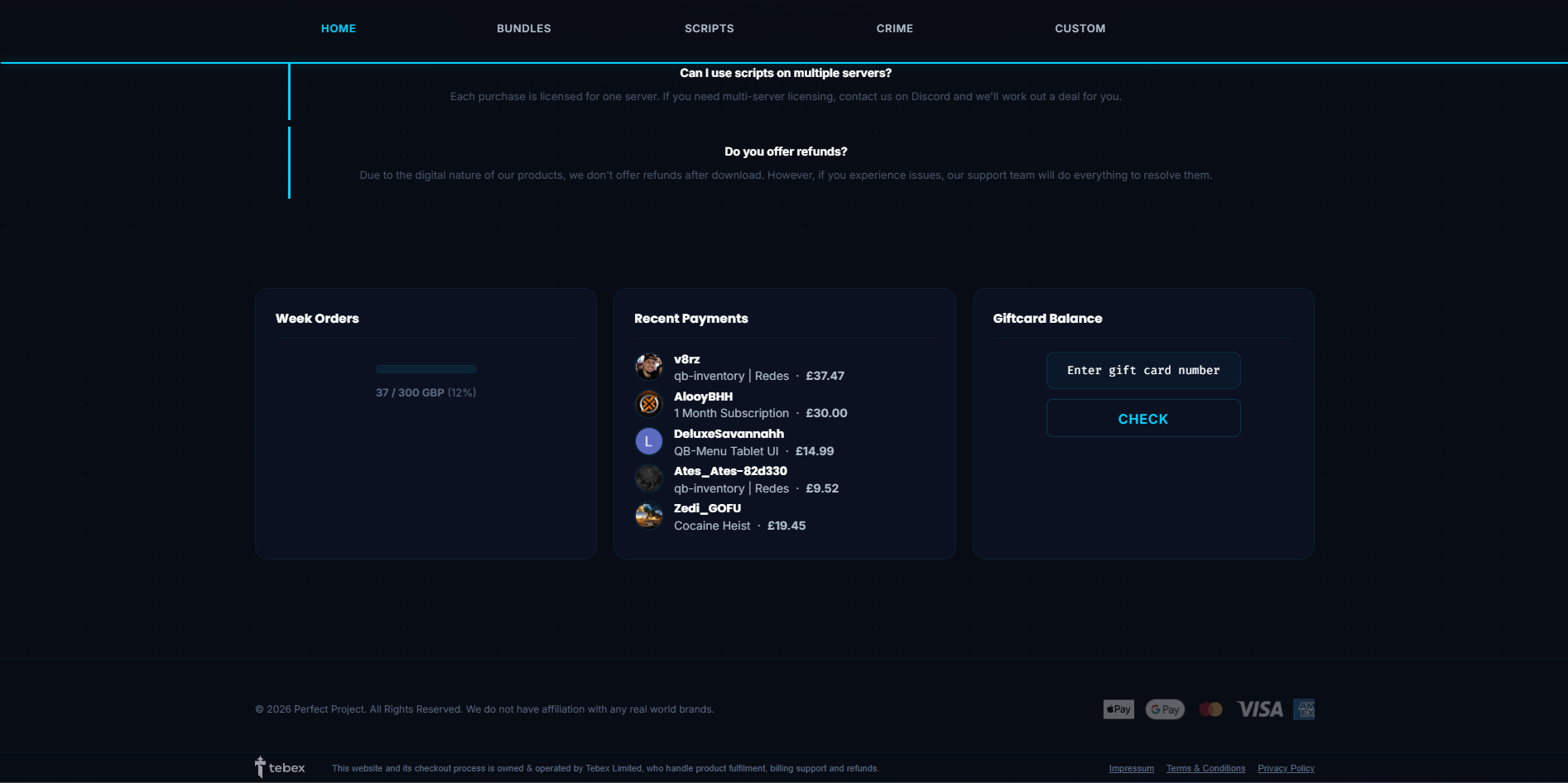The width and height of the screenshot is (1568, 783).
Task: Click Zedi_GOFU's avatar image
Action: [x=649, y=516]
